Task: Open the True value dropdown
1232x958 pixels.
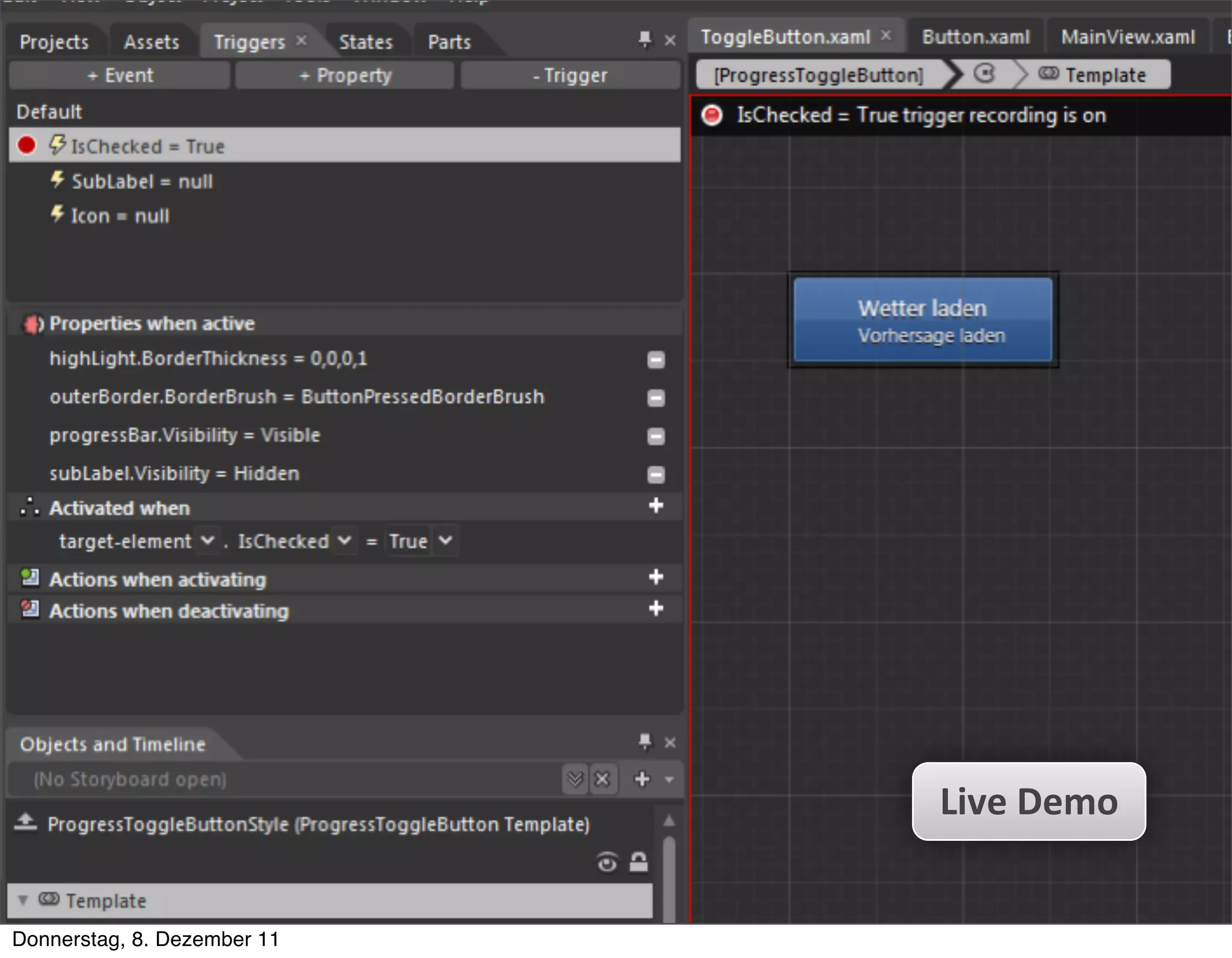Action: coord(445,540)
